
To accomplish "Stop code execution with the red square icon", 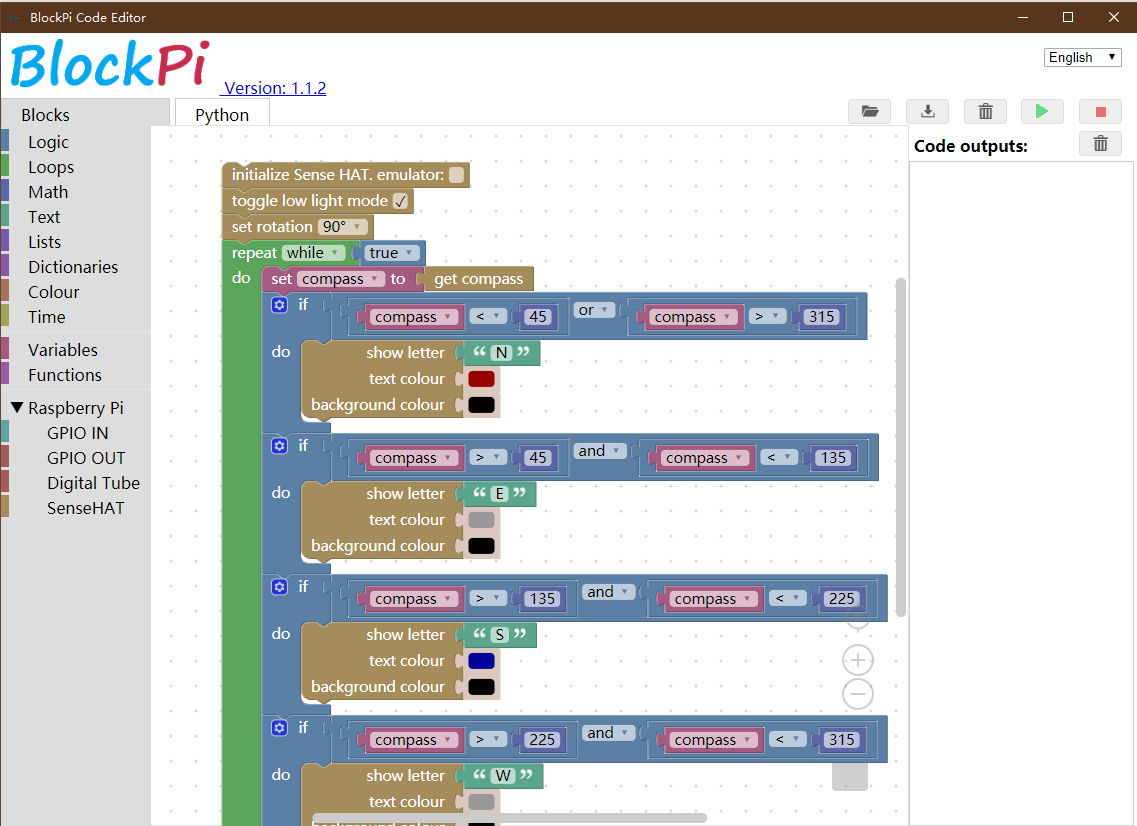I will 1100,111.
